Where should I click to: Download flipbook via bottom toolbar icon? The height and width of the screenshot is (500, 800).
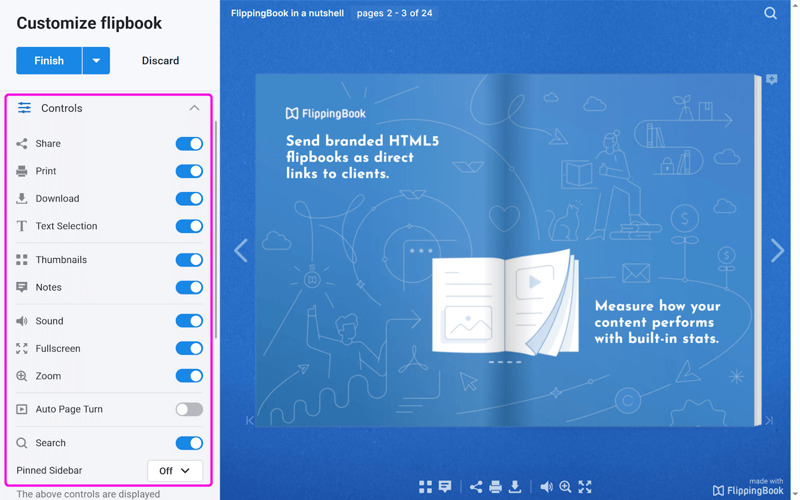coord(515,487)
